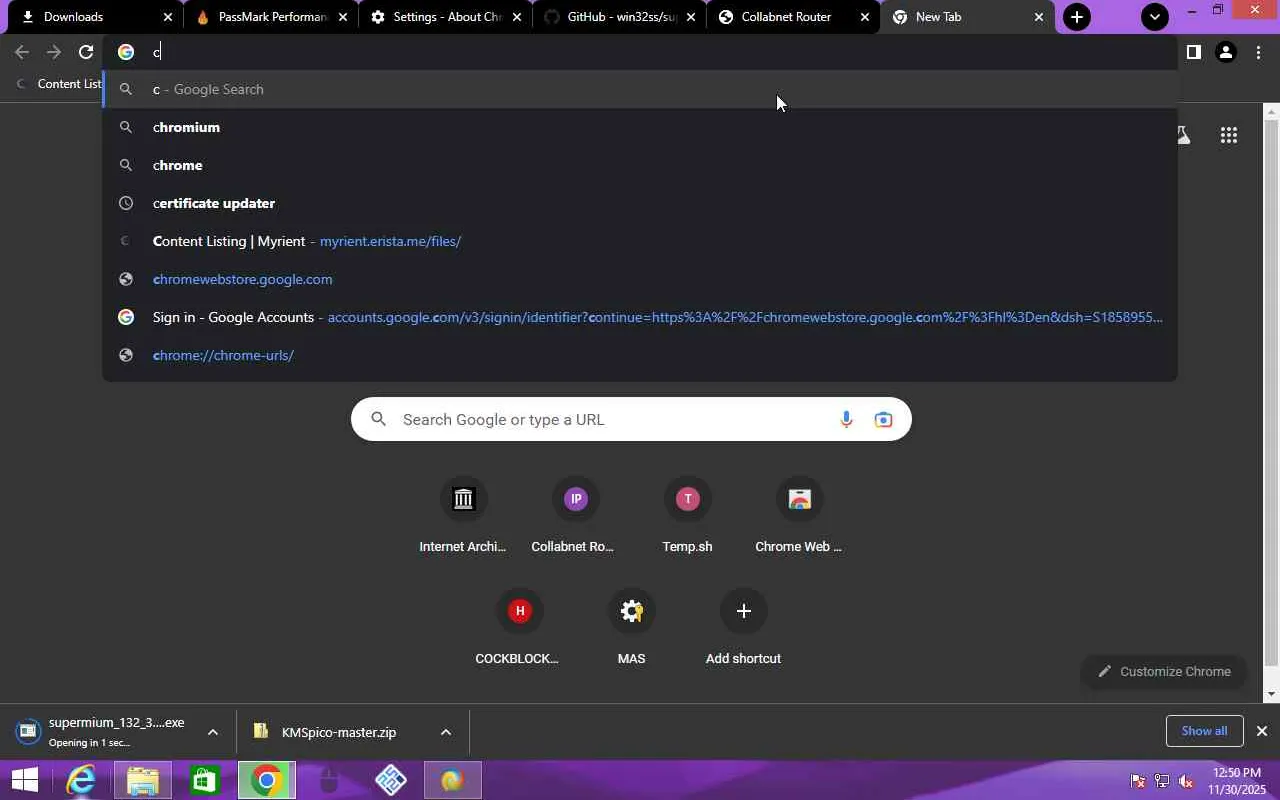Open the flagged notification tray icon
Viewport: 1280px width, 800px height.
click(1138, 781)
